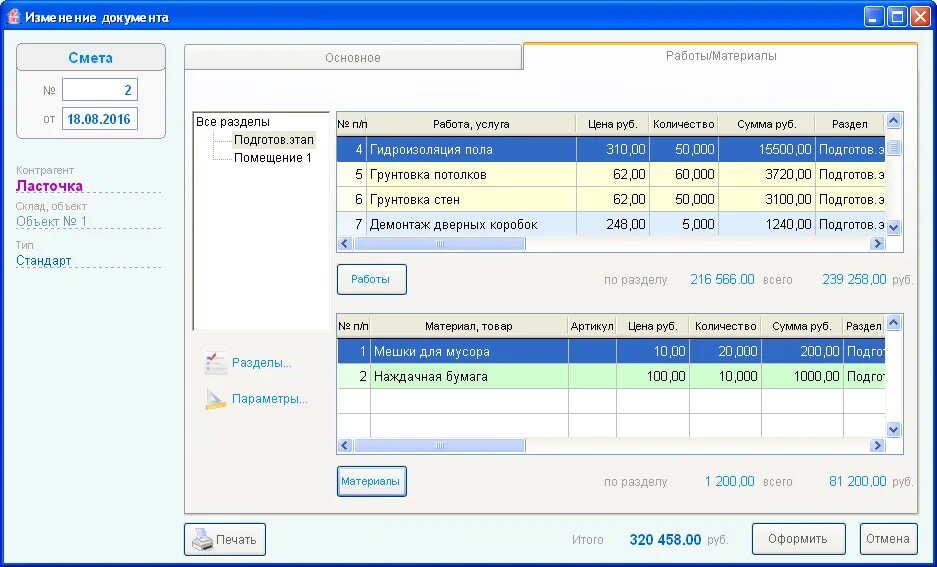Click works Сумма руб. column header

767,124
